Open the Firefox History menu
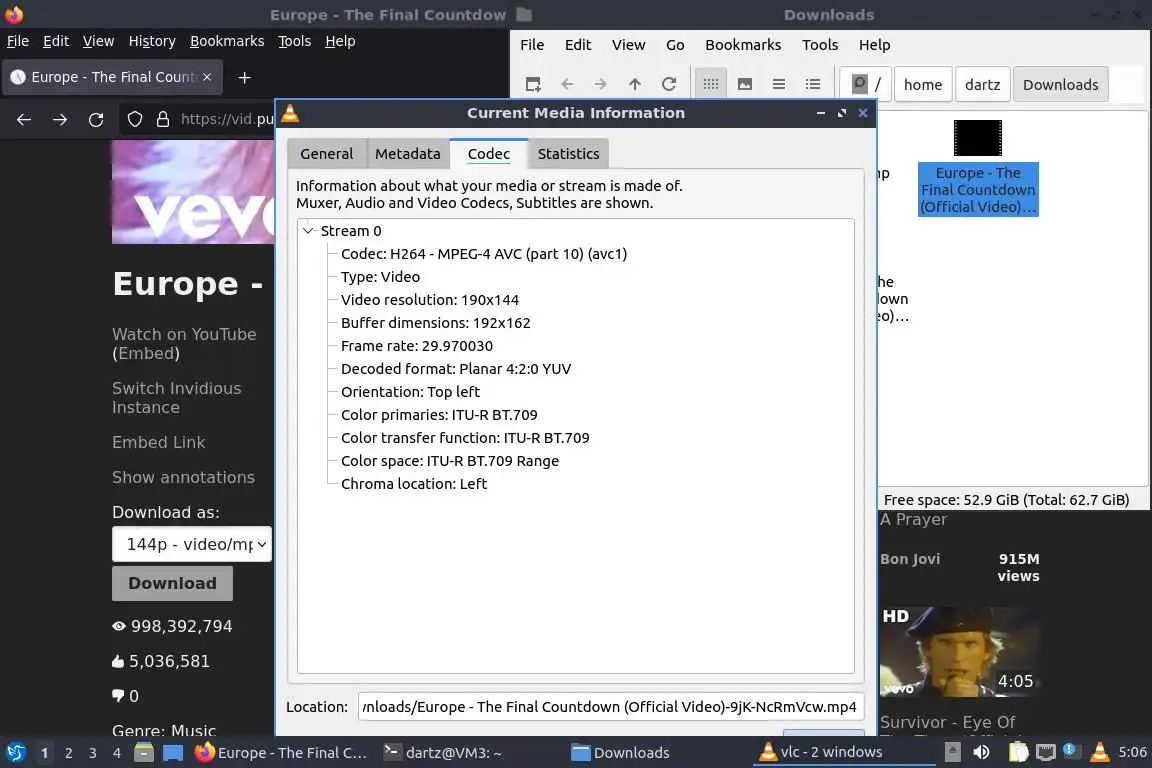This screenshot has height=768, width=1152. click(152, 41)
